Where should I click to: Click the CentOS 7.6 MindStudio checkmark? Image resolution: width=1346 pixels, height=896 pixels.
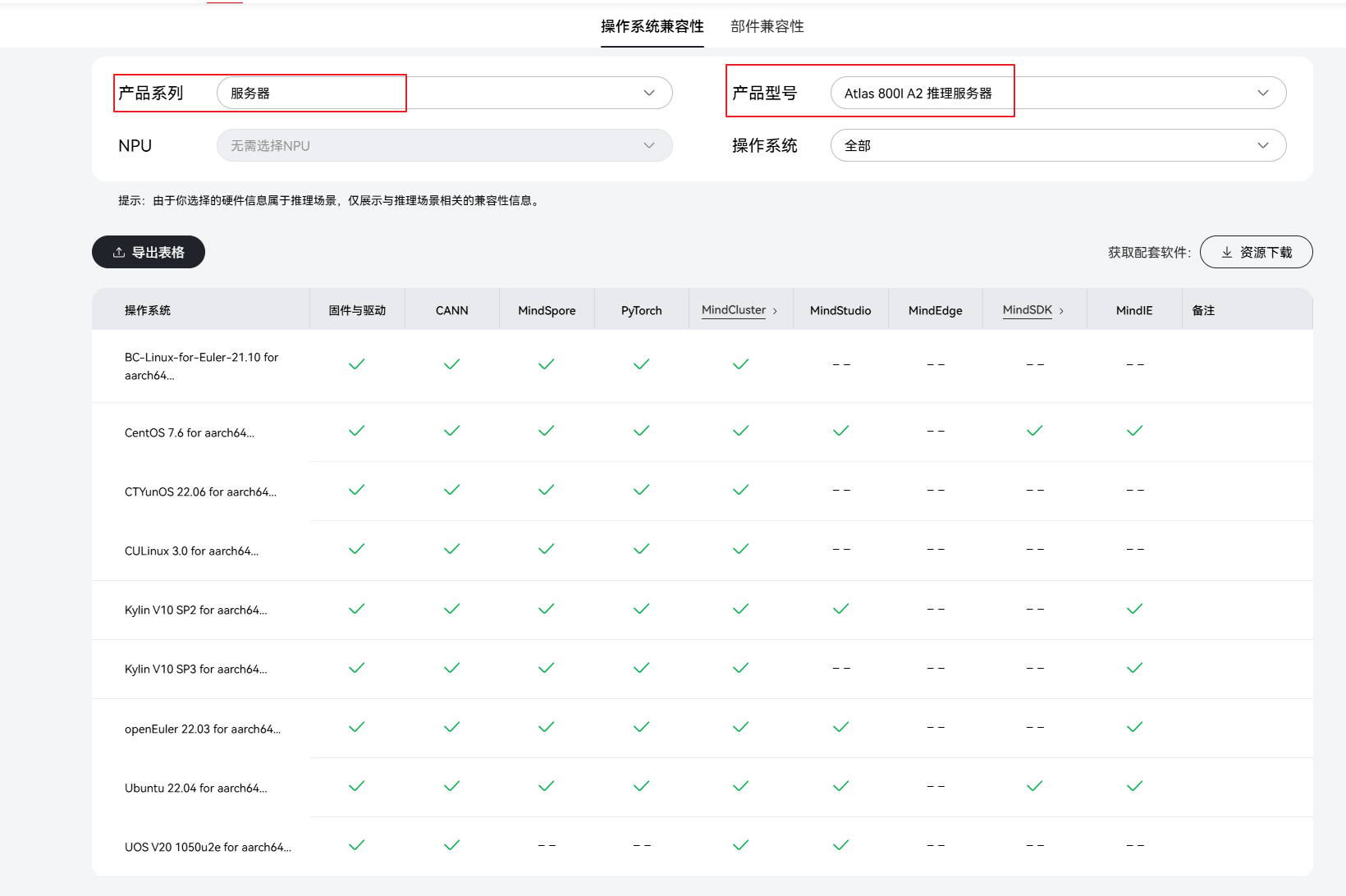[x=840, y=431]
